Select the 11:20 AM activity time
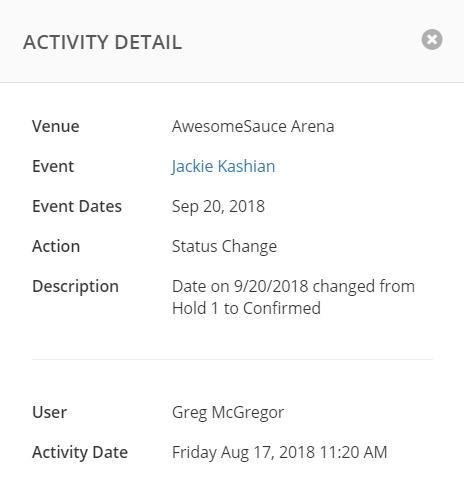The height and width of the screenshot is (492, 464). pos(353,452)
